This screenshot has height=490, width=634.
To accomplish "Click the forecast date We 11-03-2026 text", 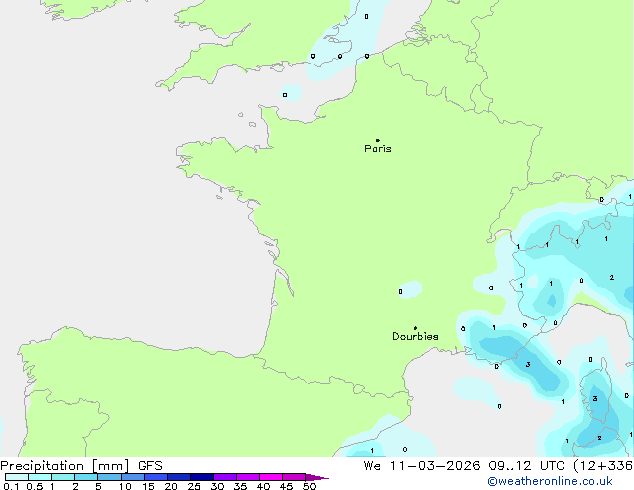I will 422,466.
